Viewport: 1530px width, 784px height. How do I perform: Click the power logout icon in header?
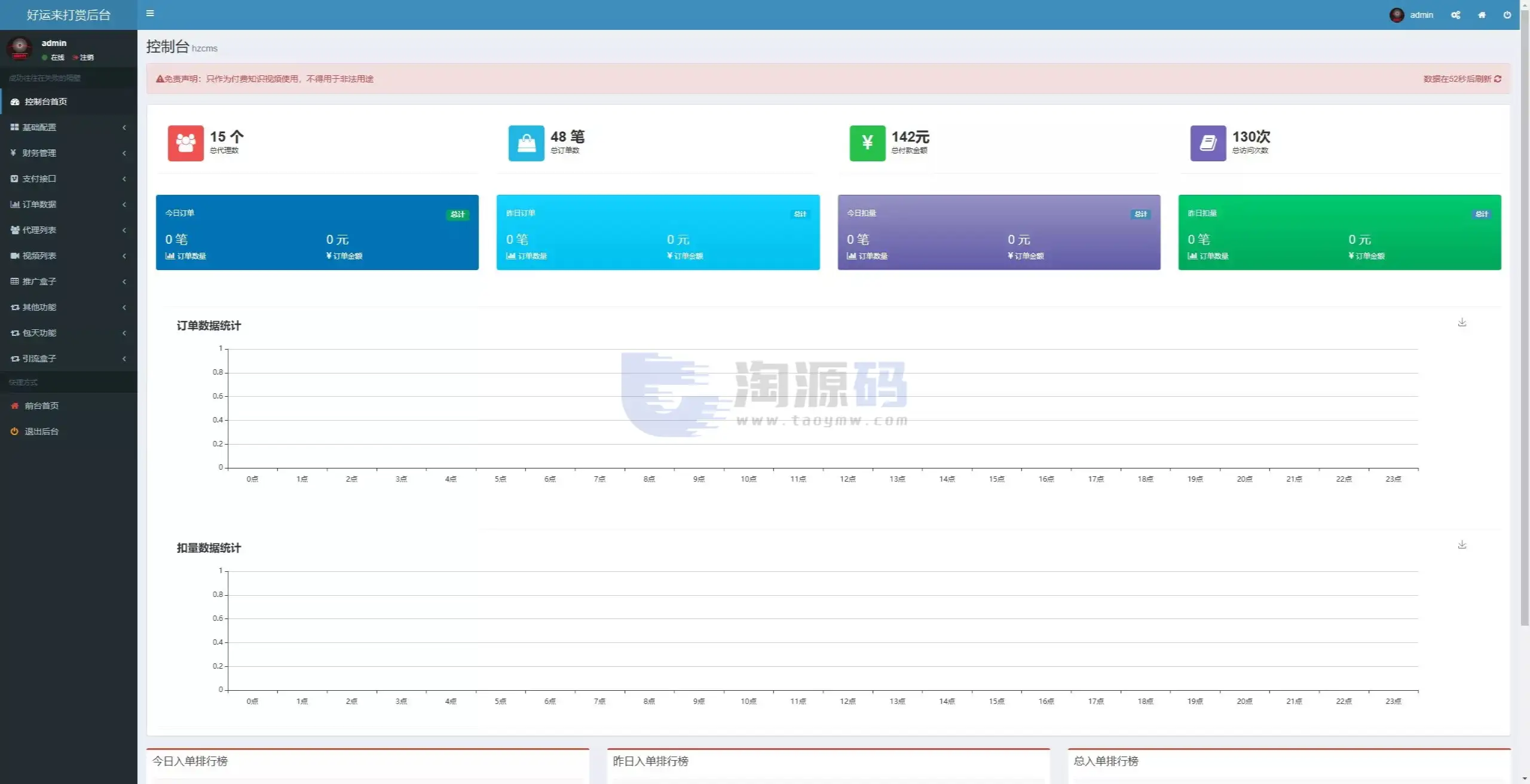pos(1507,15)
